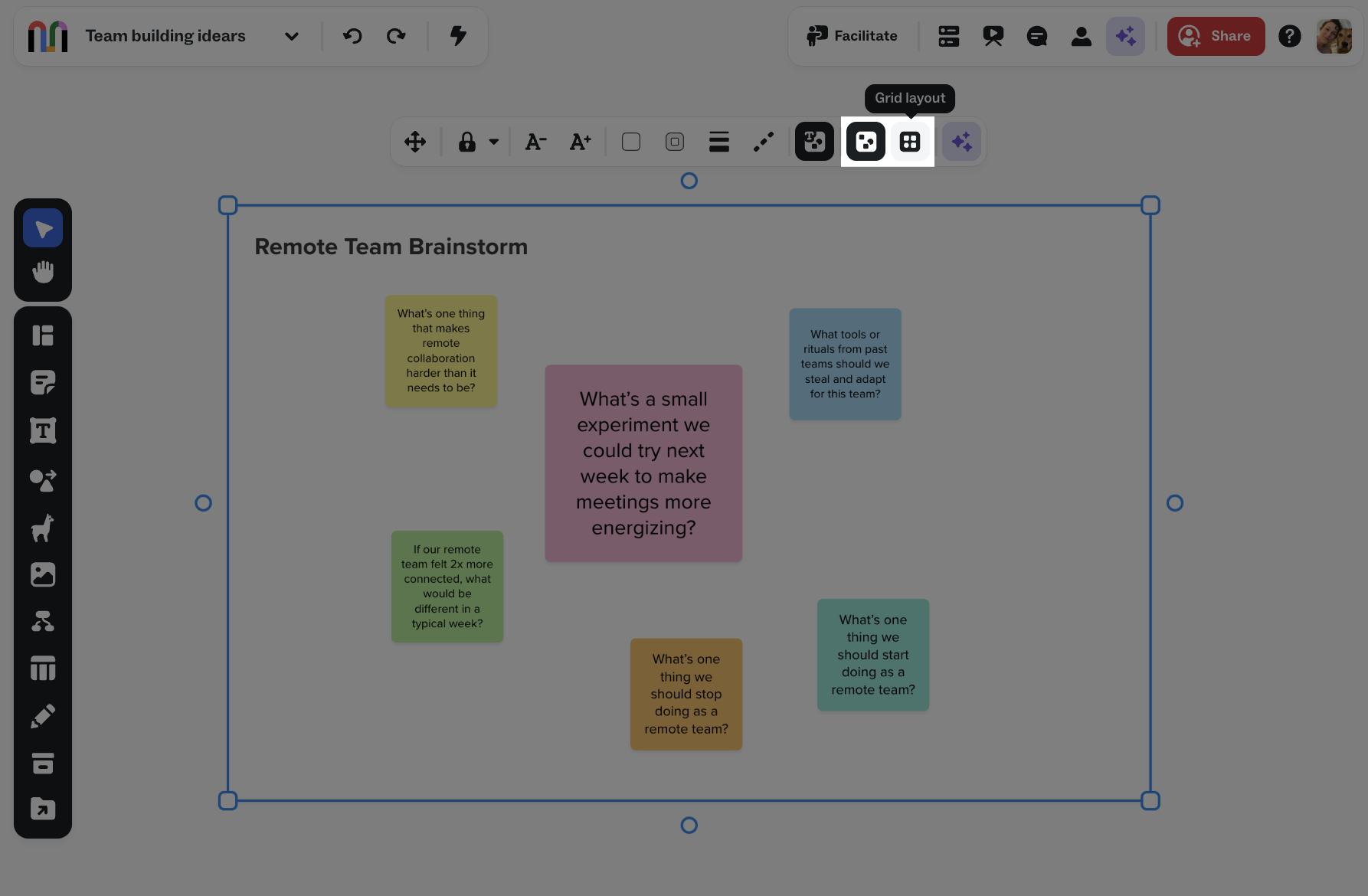Select the pointer selection tool
Image resolution: width=1368 pixels, height=896 pixels.
click(x=43, y=228)
